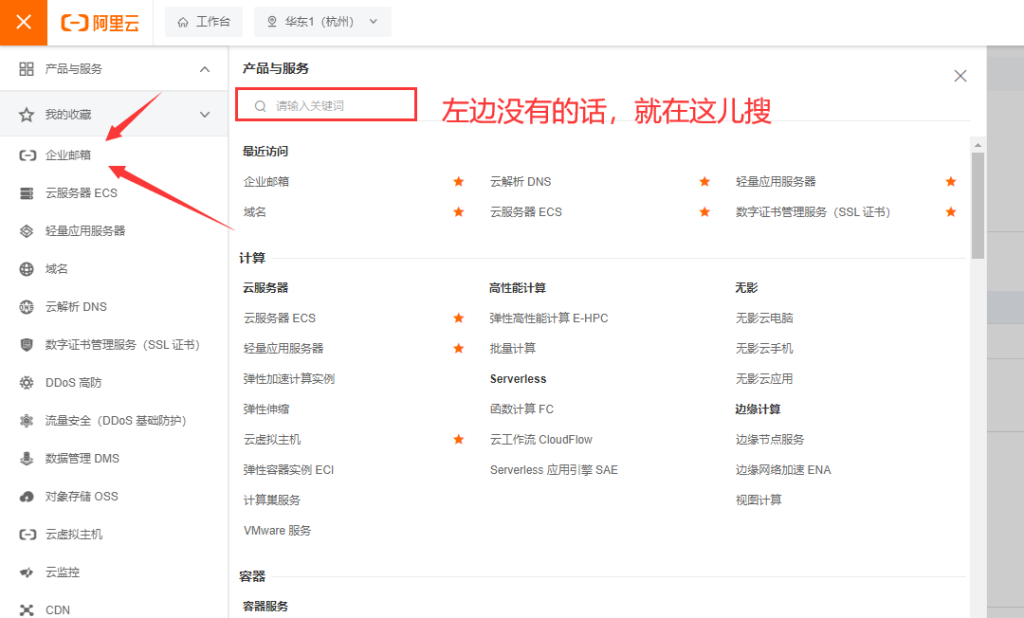
Task: Click the 数据管理 DMS sidebar icon
Action: 26,459
